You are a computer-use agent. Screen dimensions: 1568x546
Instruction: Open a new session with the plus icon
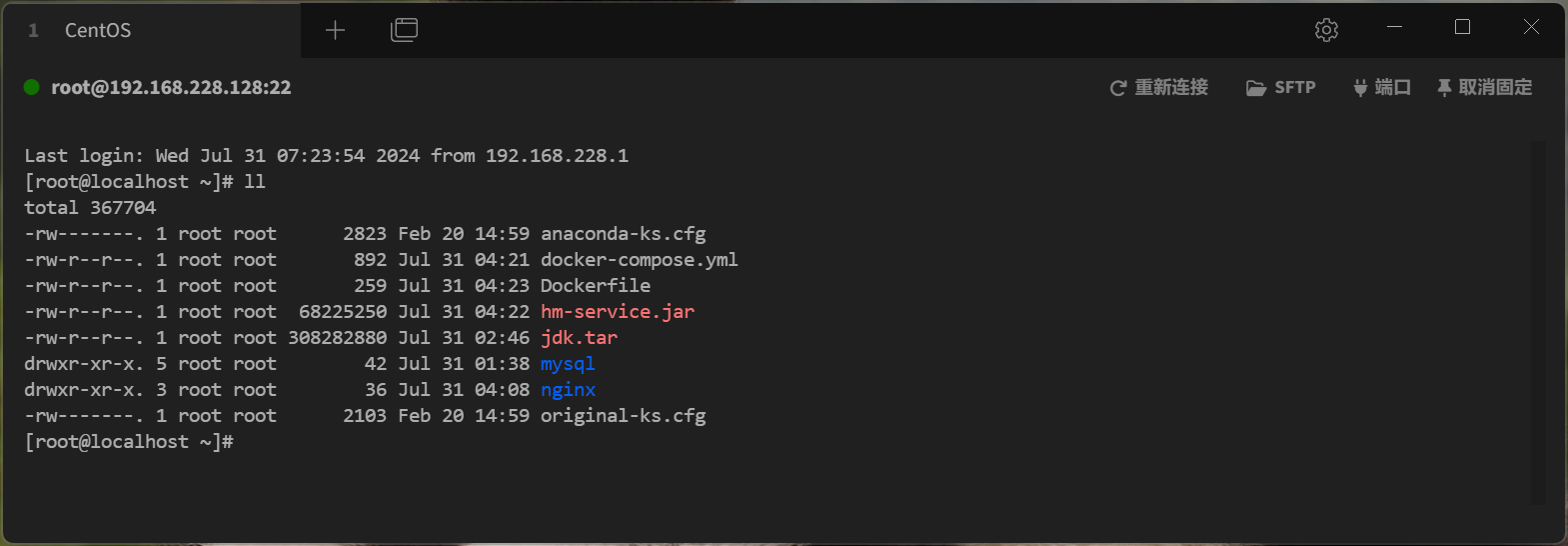coord(335,30)
